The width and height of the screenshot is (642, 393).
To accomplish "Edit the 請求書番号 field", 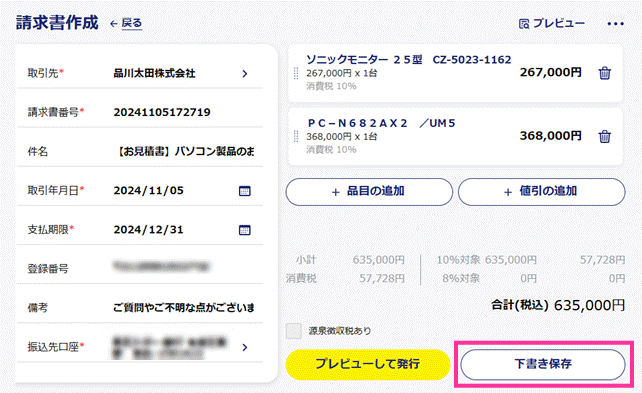I will [140, 112].
